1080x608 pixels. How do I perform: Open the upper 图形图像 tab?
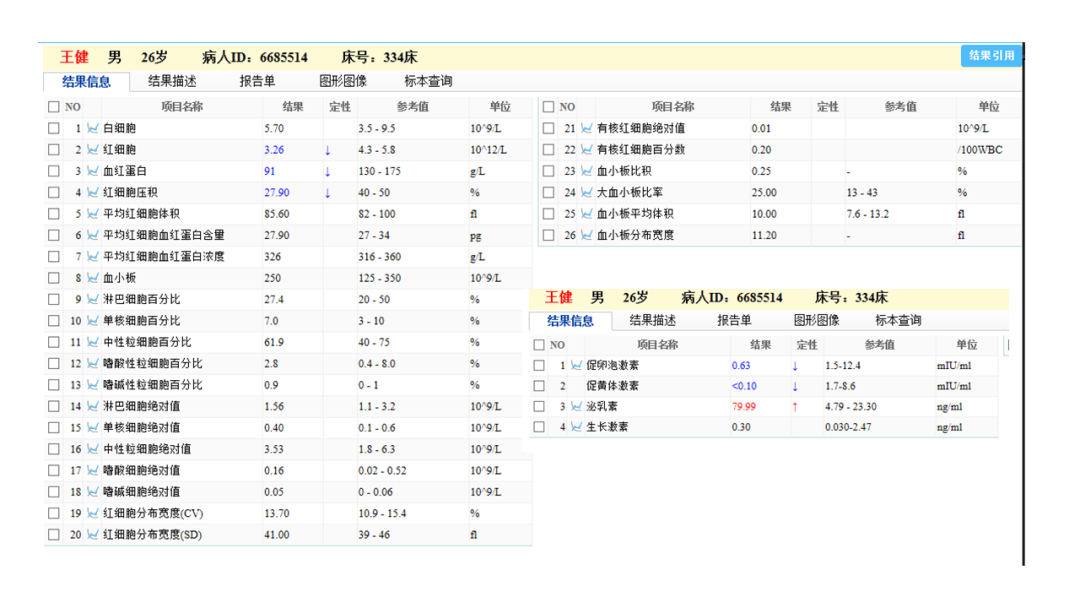tap(342, 81)
